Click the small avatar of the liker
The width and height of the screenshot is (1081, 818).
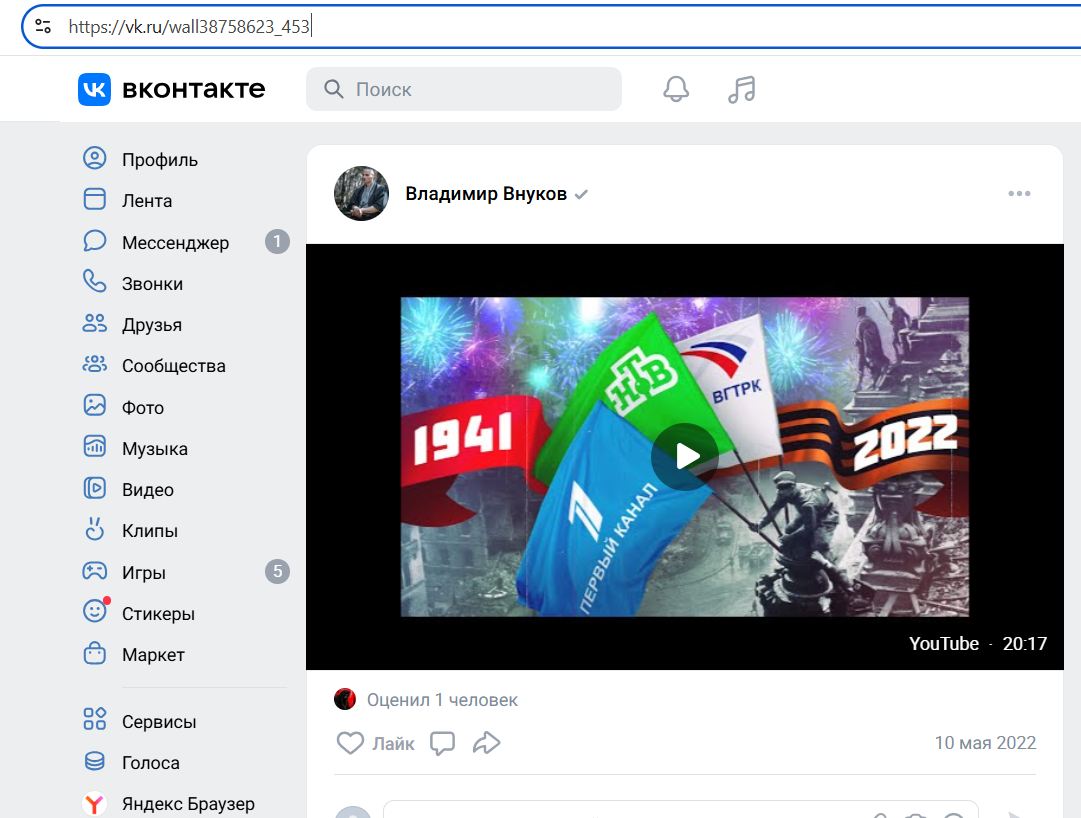[x=345, y=699]
